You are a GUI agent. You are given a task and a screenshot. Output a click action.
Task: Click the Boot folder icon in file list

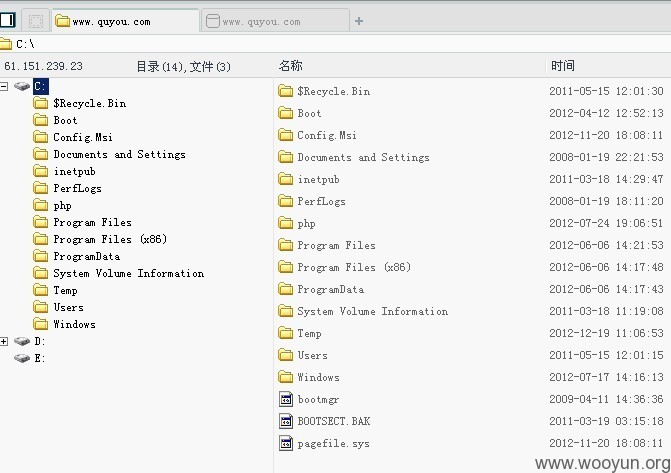(285, 113)
